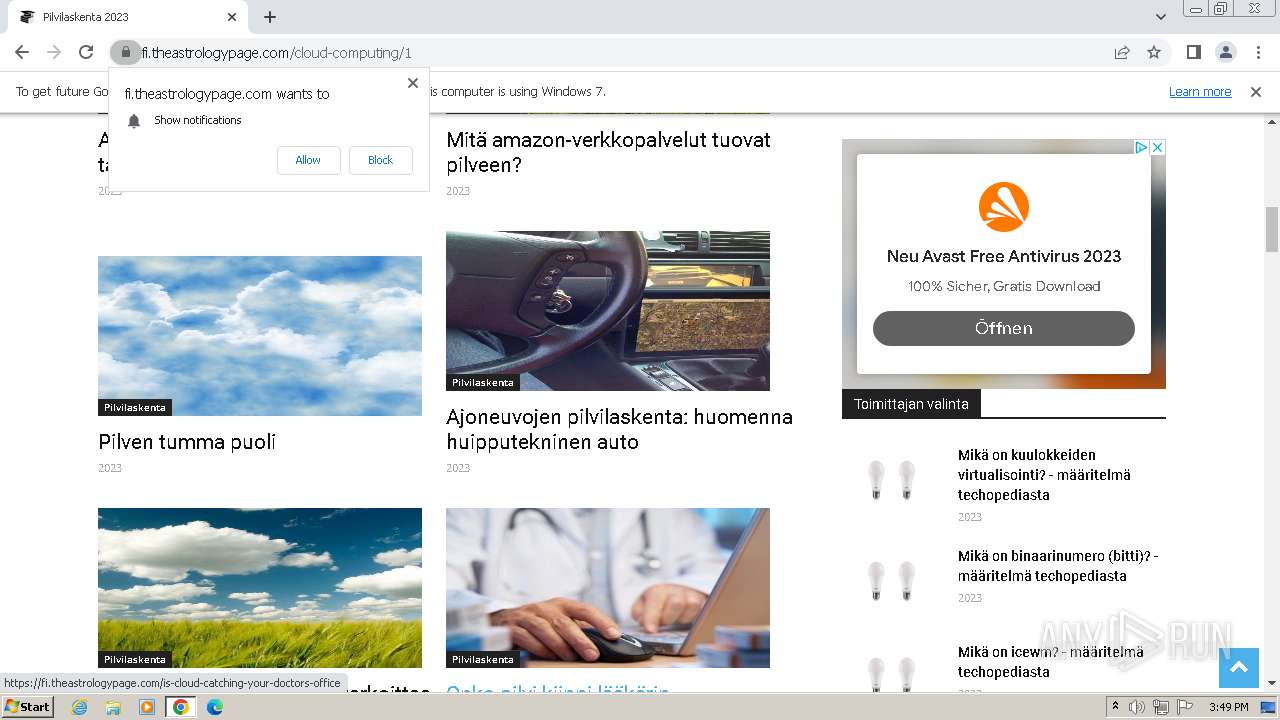This screenshot has height=720, width=1280.
Task: Select Pilvilaskenta tag on field image
Action: click(x=135, y=660)
